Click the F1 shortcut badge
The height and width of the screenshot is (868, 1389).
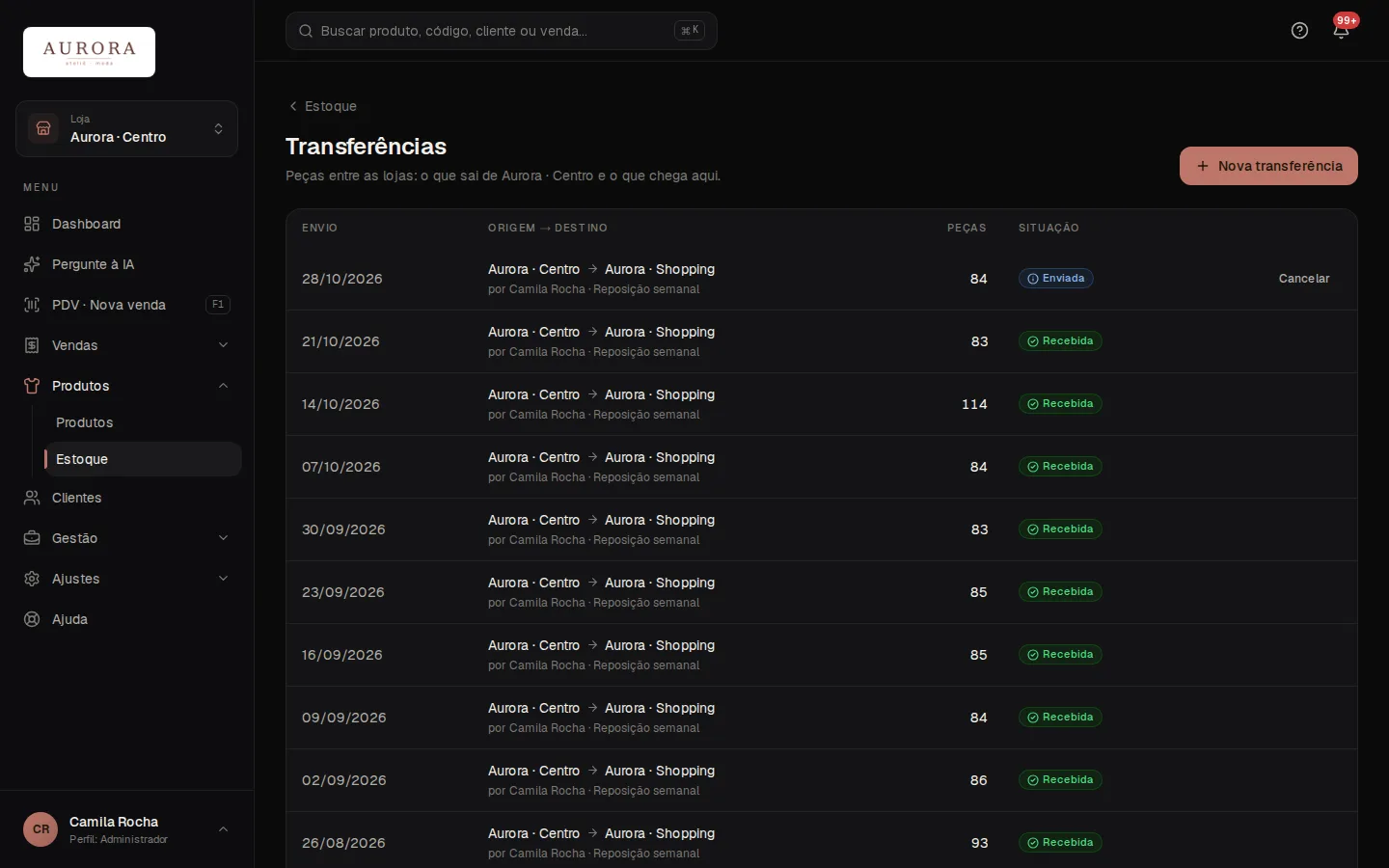pos(218,305)
